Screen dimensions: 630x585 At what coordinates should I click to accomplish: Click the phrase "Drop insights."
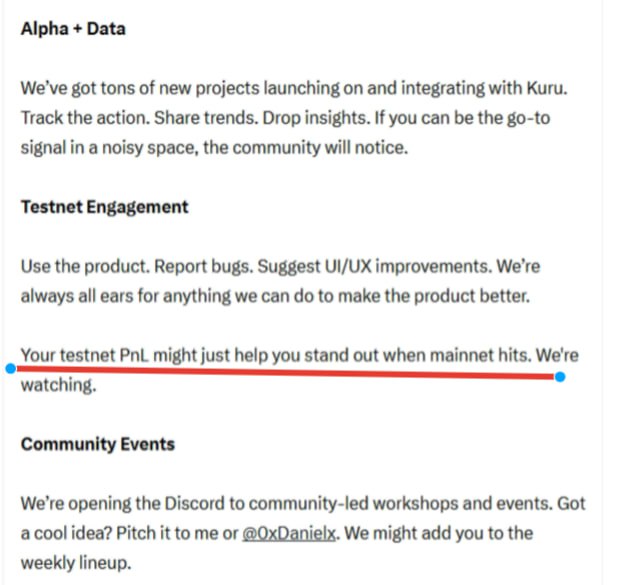(316, 118)
